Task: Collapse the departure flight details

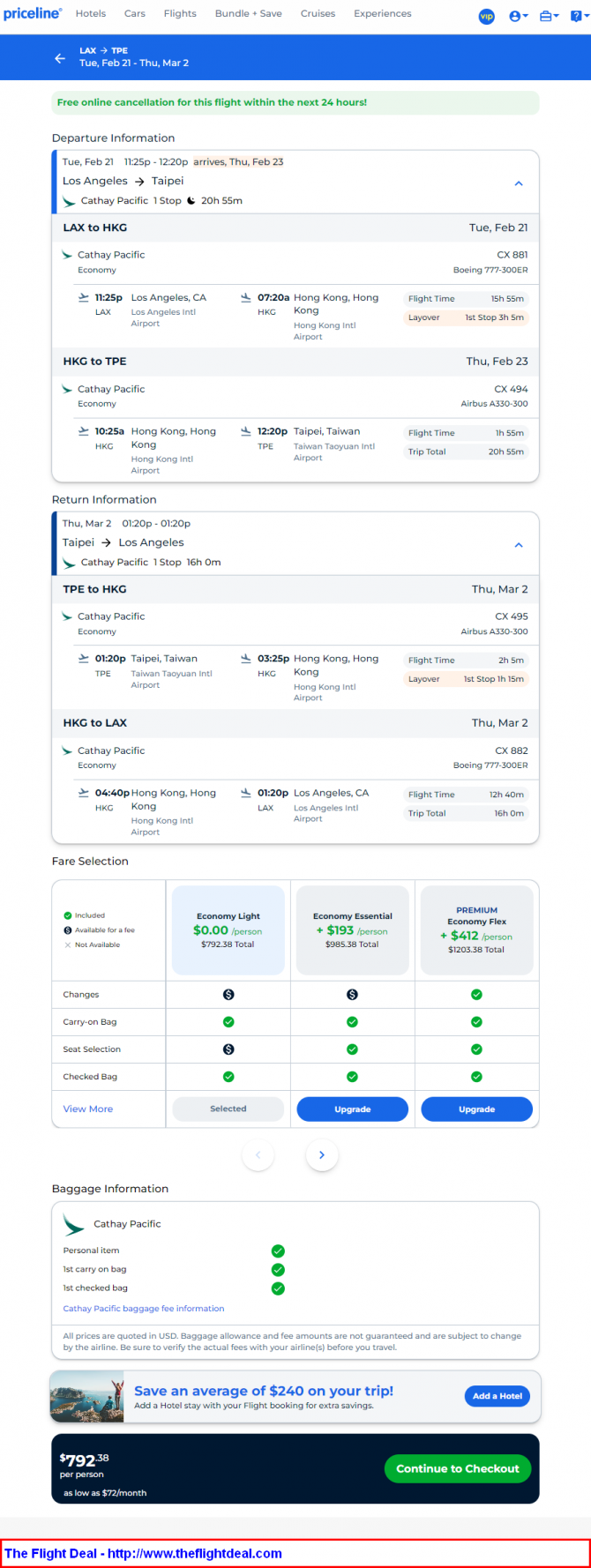Action: pos(519,183)
